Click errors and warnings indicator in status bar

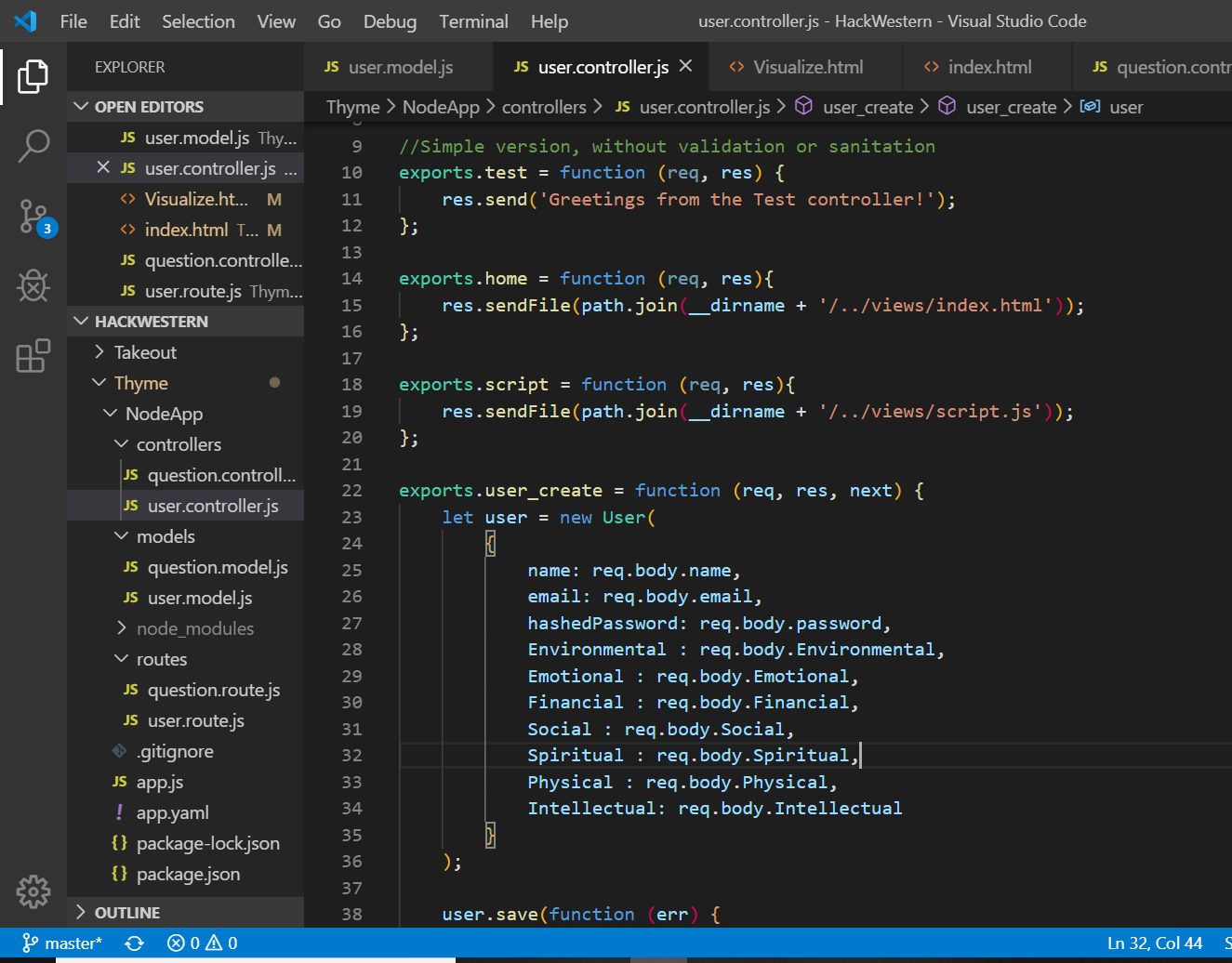(202, 943)
